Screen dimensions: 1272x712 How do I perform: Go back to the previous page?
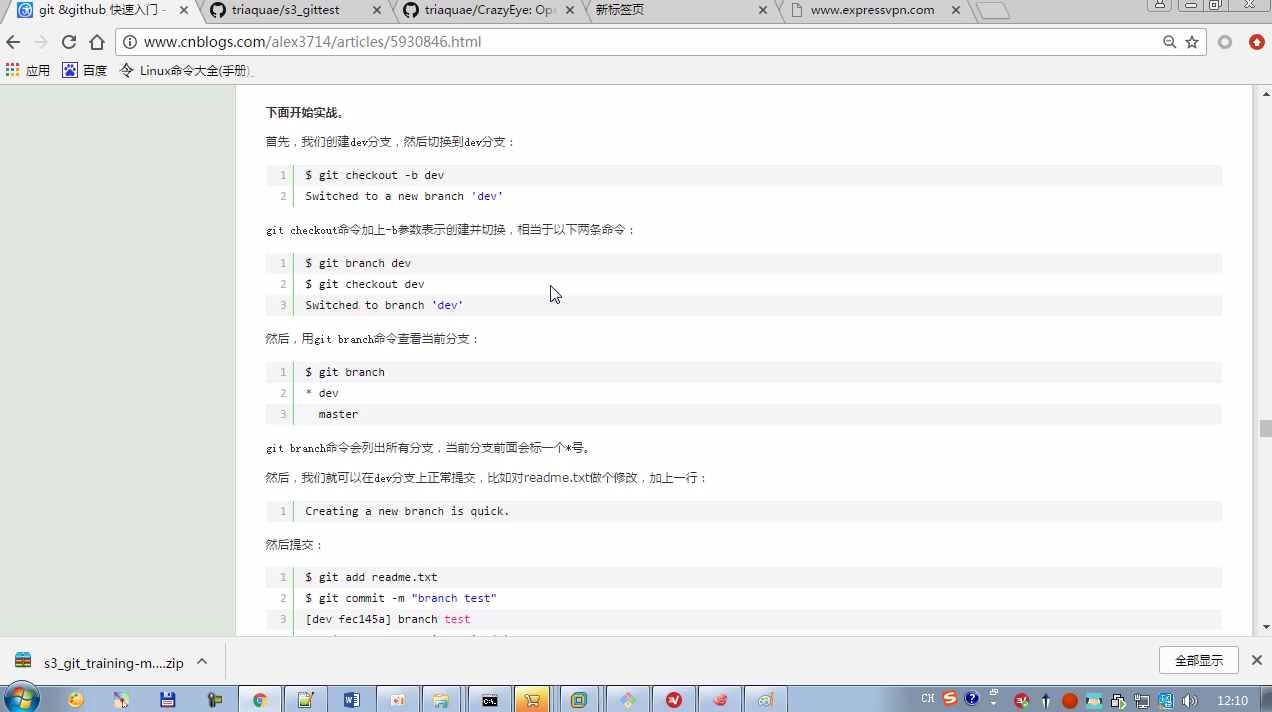pos(13,42)
